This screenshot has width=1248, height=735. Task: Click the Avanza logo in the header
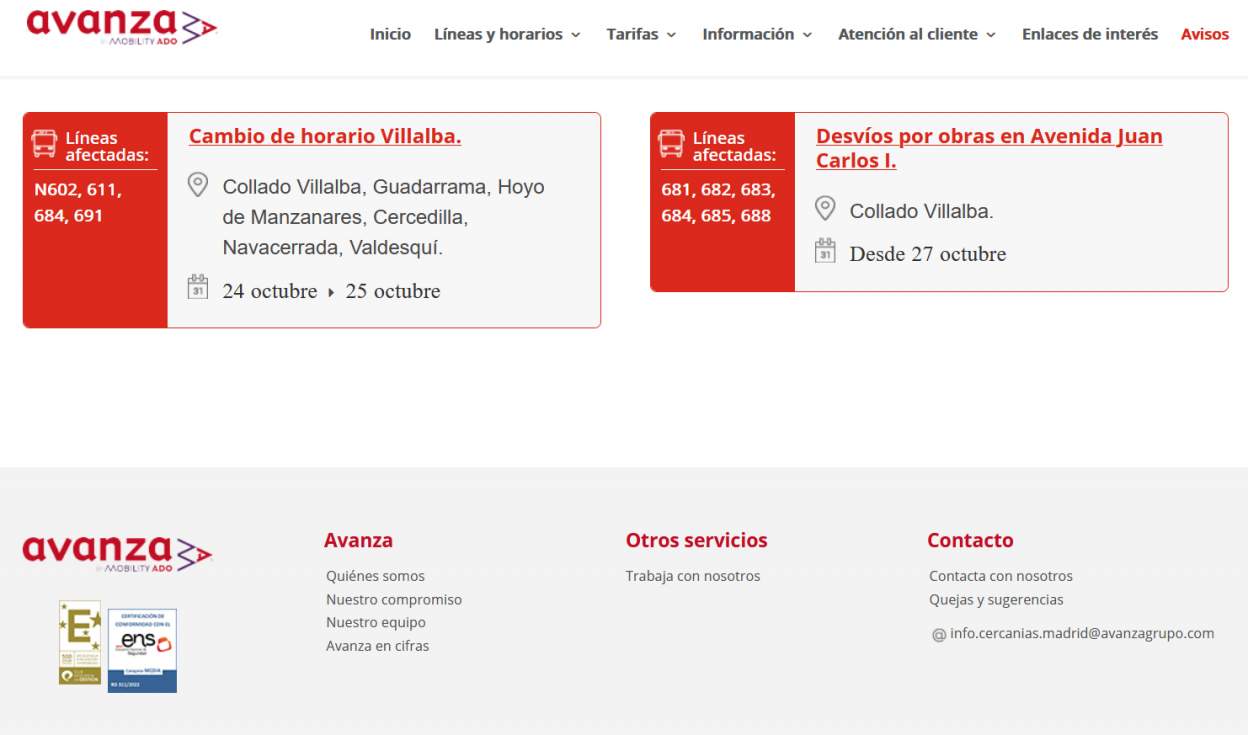coord(122,26)
